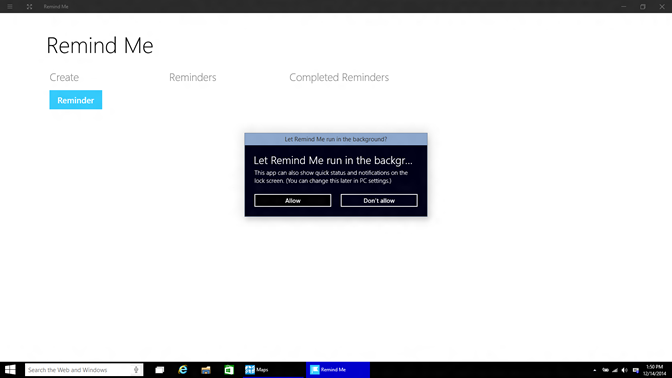Open network signal icon in system tray
Screen dimensions: 672x378
click(x=615, y=370)
